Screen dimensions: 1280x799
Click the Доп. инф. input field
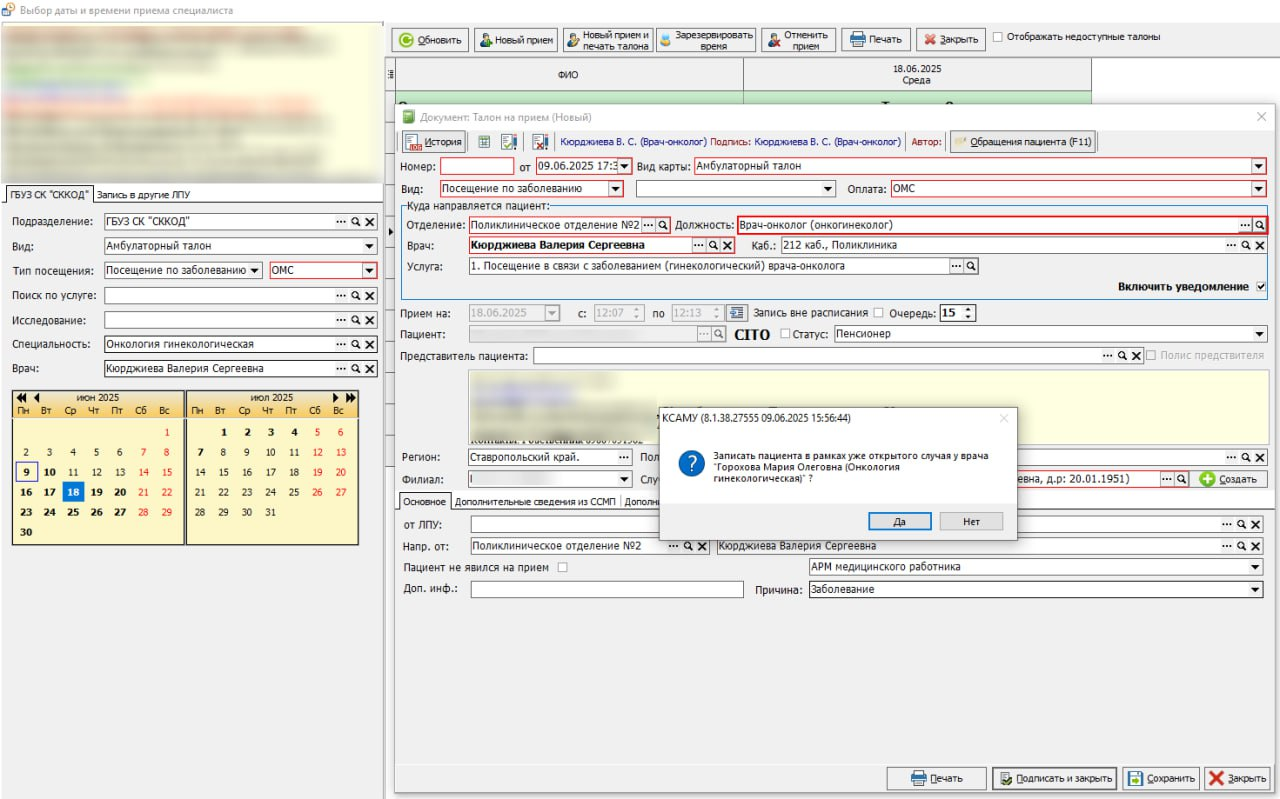point(607,590)
